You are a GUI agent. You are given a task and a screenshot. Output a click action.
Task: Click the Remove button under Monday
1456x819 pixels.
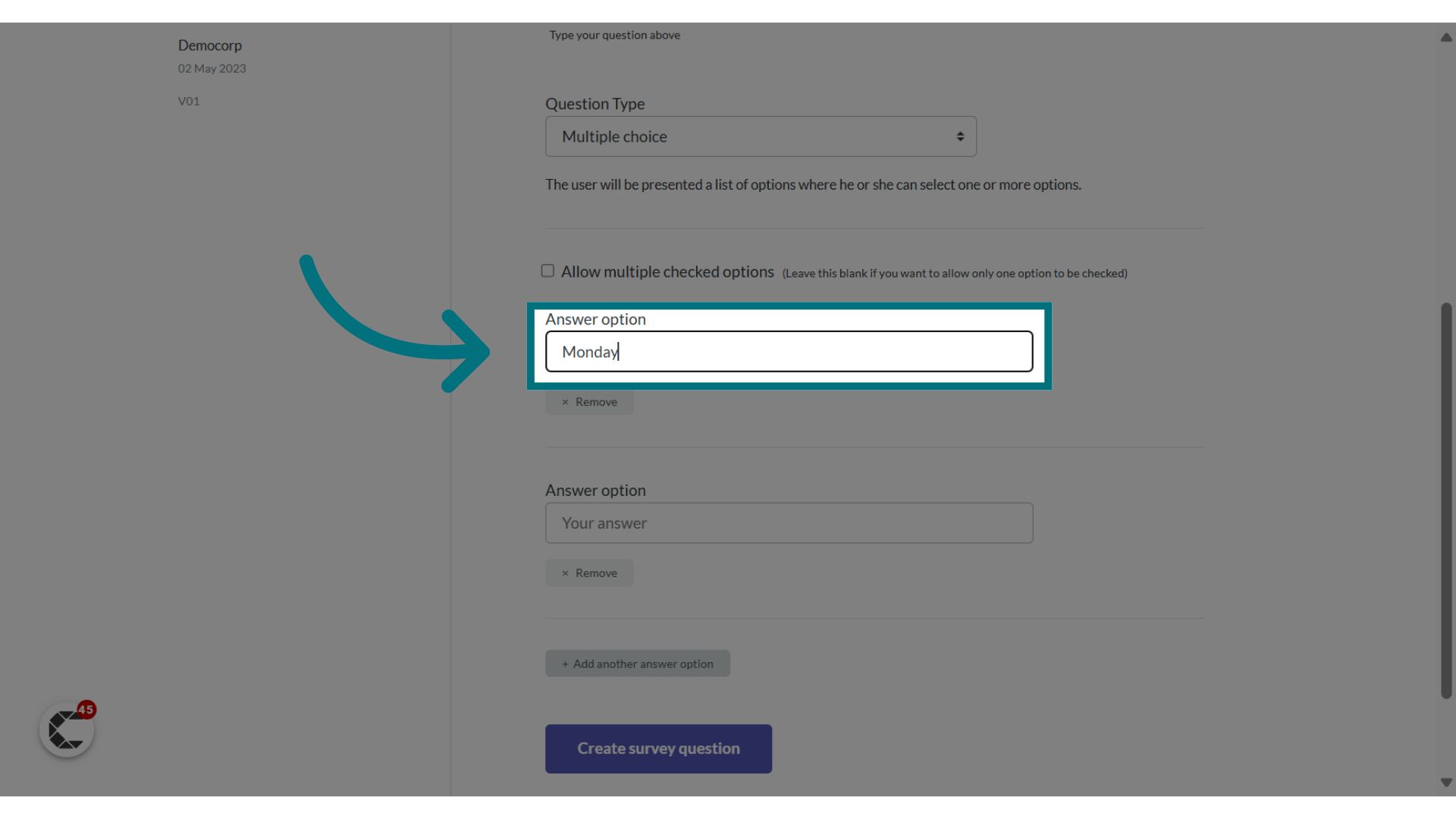pyautogui.click(x=589, y=400)
